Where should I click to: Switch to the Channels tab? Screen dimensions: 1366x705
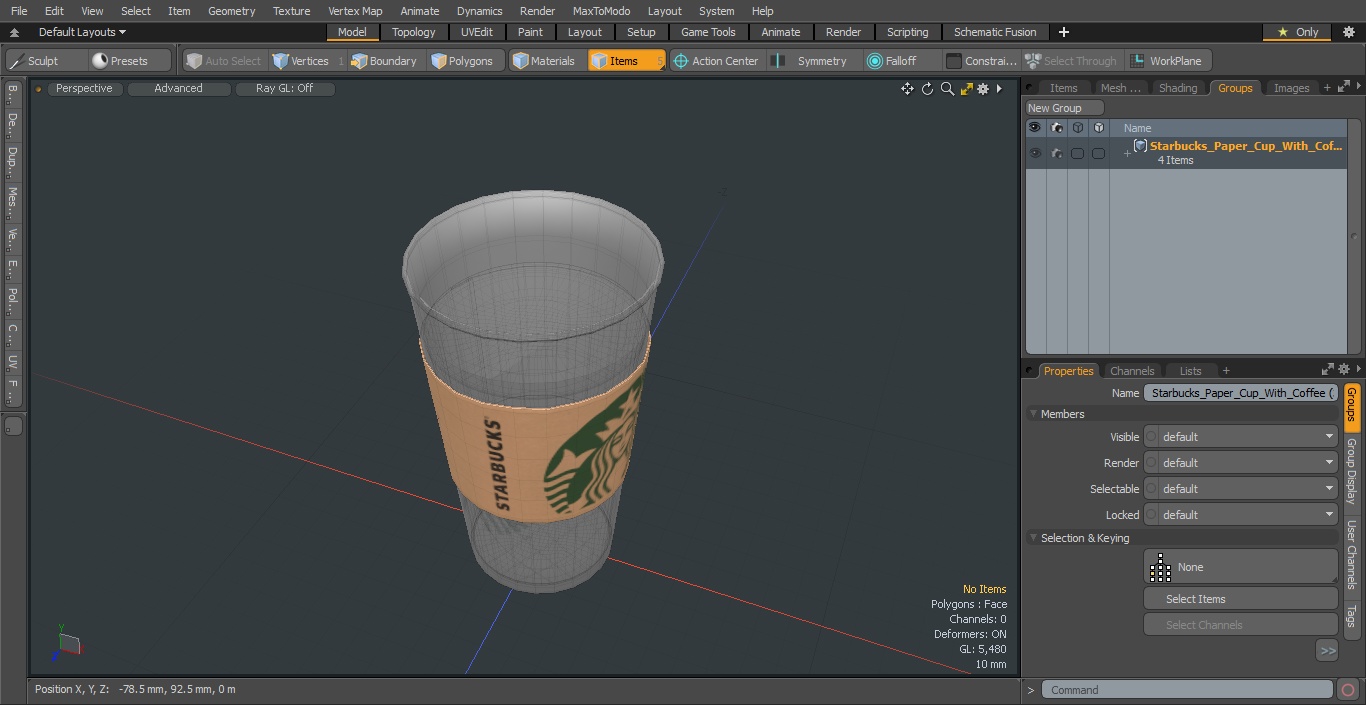pyautogui.click(x=1132, y=371)
